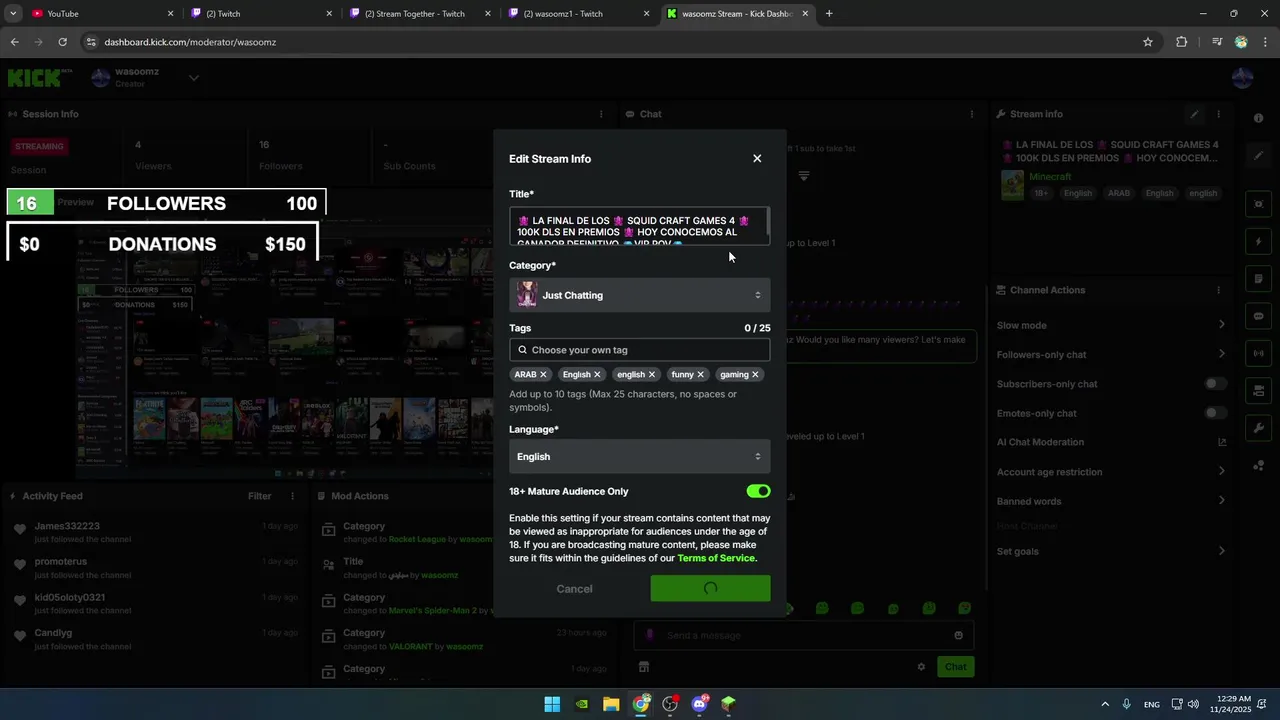Toggle Subscribers-only chat switch

(1215, 384)
